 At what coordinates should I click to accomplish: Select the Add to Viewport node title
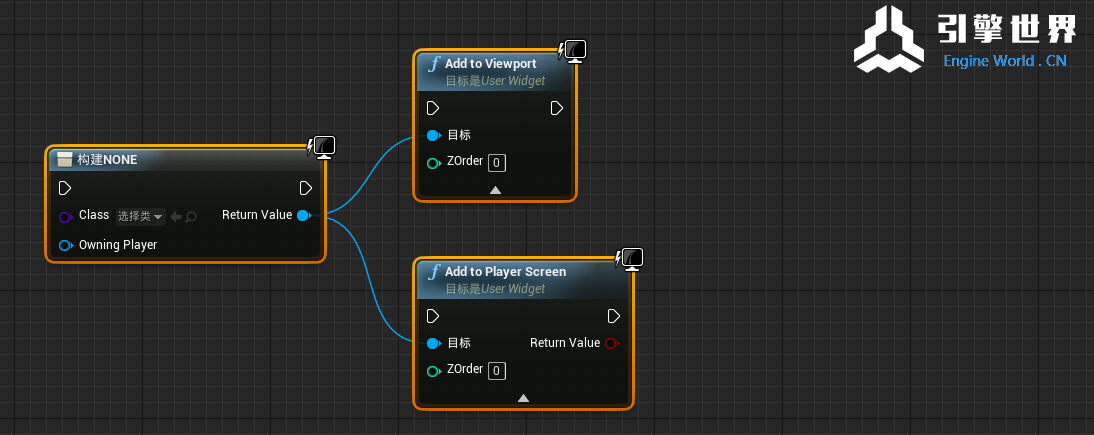[490, 64]
